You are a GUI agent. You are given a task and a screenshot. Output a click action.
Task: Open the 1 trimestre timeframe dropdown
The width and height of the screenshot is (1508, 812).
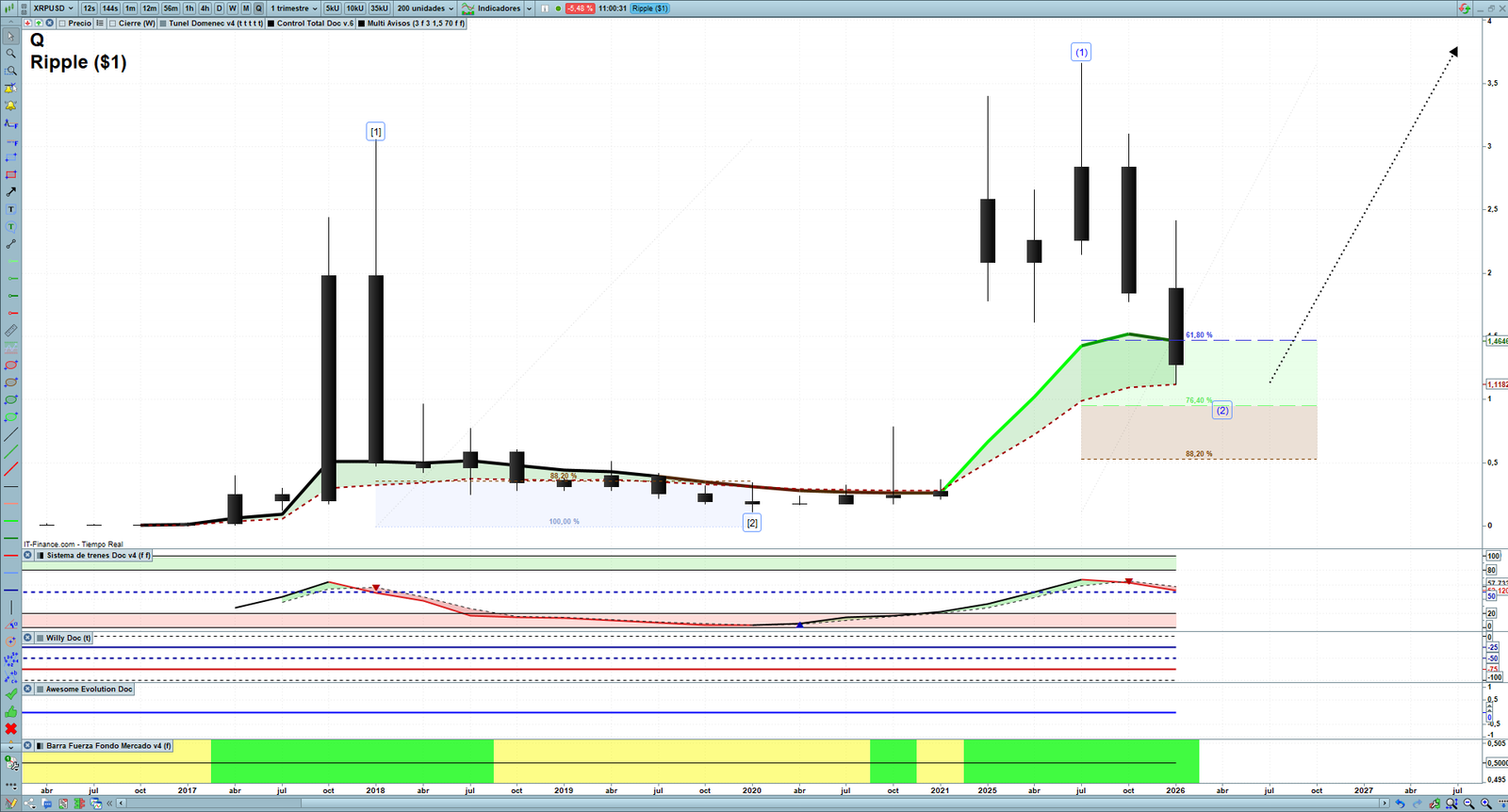pyautogui.click(x=295, y=8)
